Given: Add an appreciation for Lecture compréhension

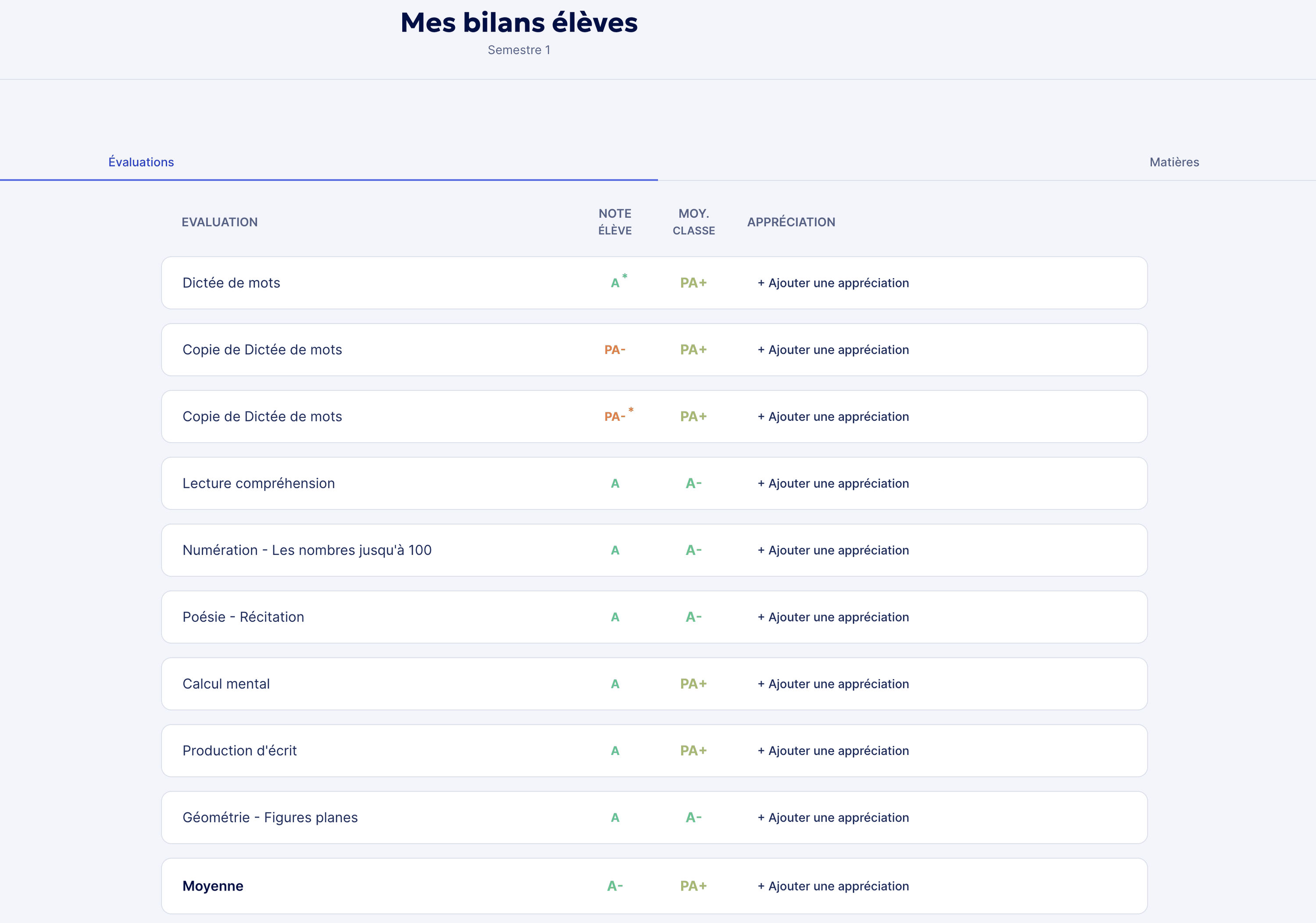Looking at the screenshot, I should (833, 483).
